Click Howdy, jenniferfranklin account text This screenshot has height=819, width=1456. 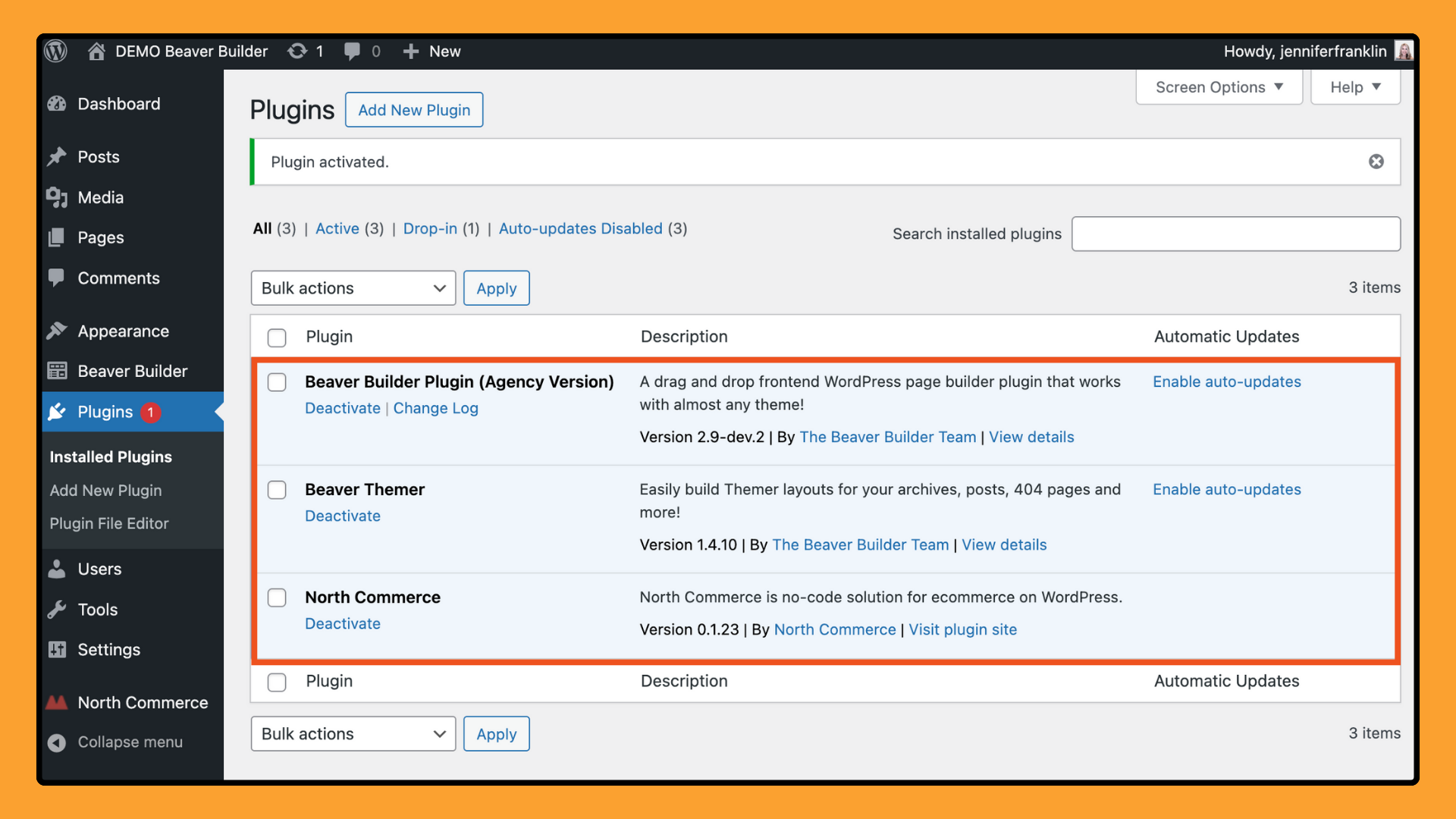coord(1305,51)
